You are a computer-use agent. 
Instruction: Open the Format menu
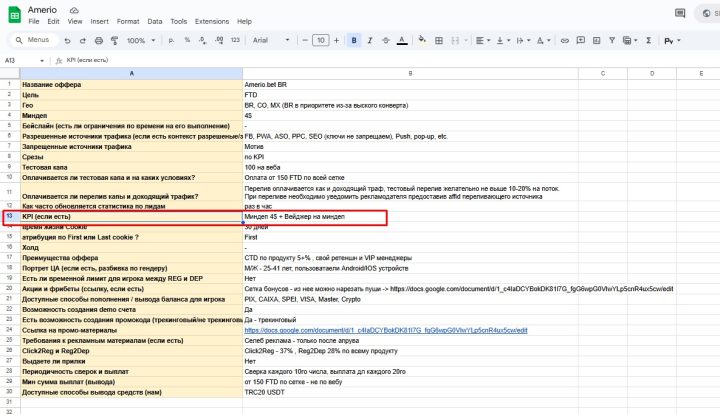(x=128, y=21)
